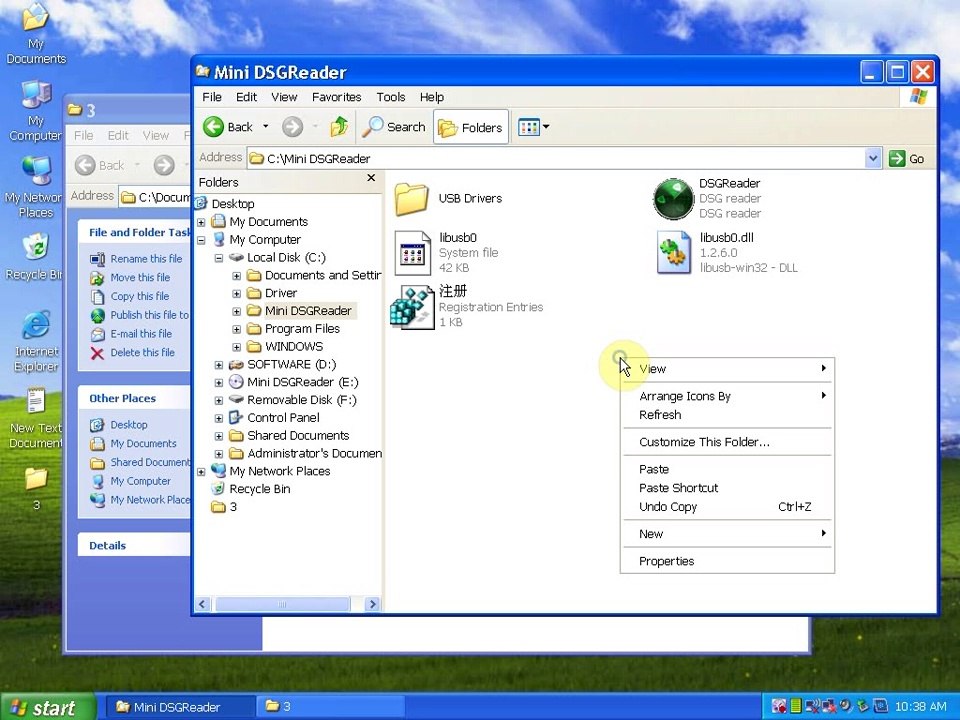960x720 pixels.
Task: Go up one folder level
Action: click(x=339, y=127)
